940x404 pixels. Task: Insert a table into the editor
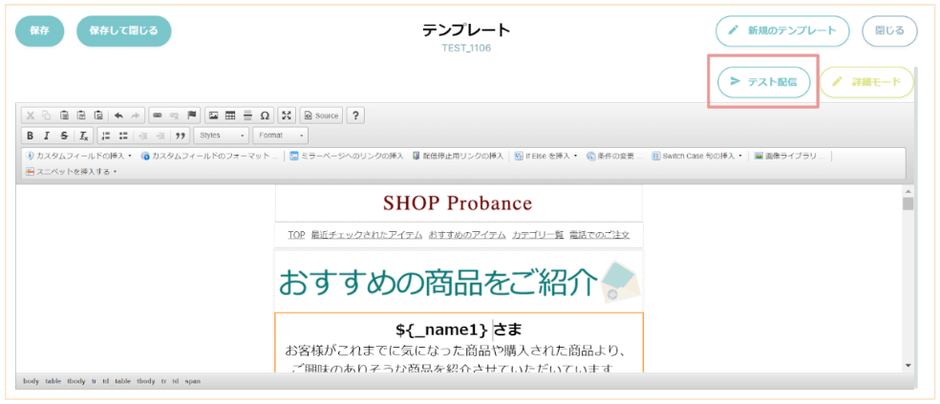230,115
